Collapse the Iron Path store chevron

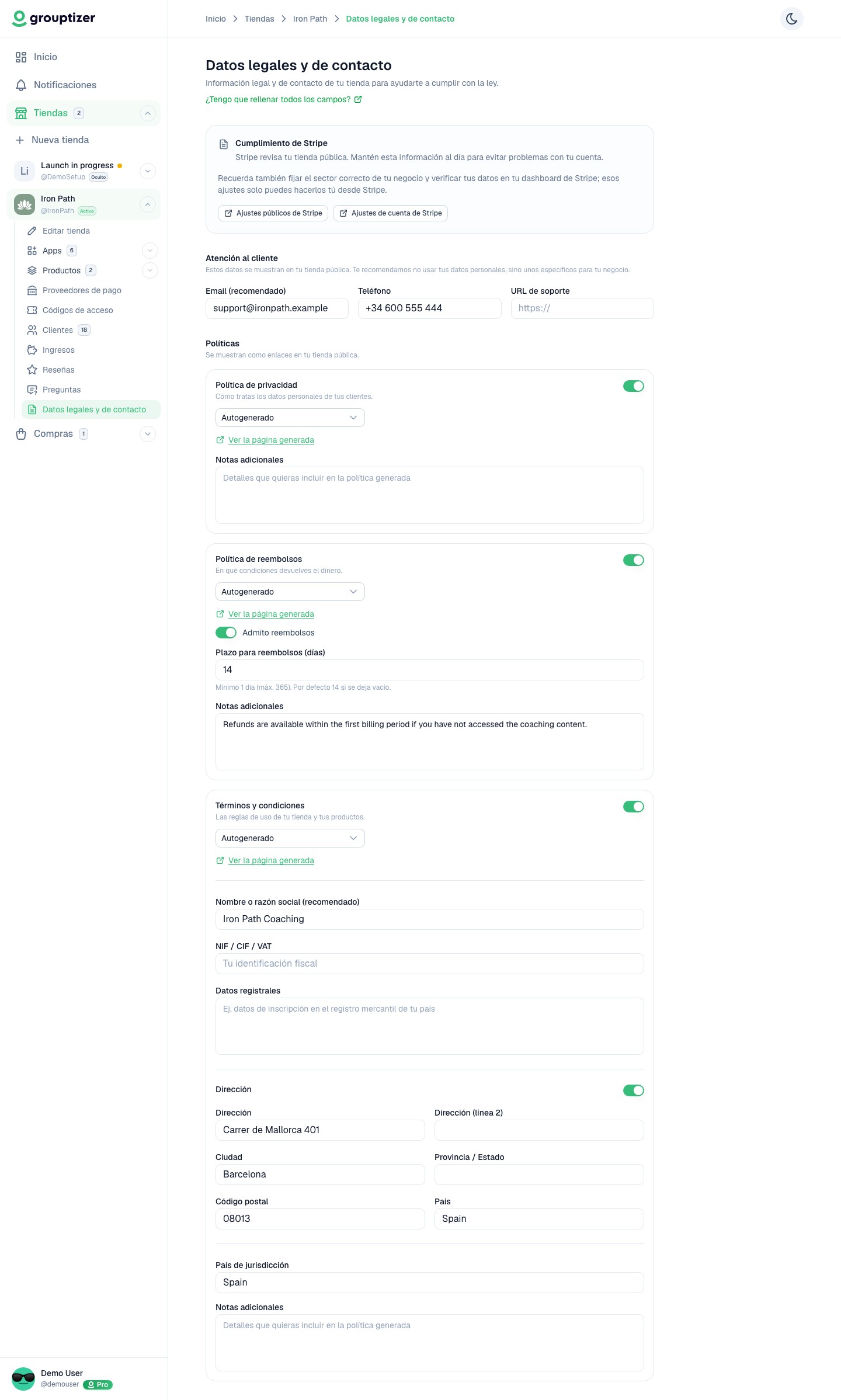tap(148, 204)
